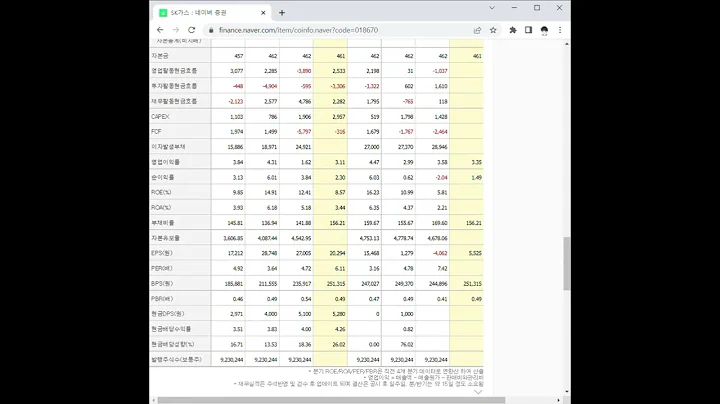Open a new browser tab
Viewport: 720px width, 404px height.
pyautogui.click(x=282, y=13)
